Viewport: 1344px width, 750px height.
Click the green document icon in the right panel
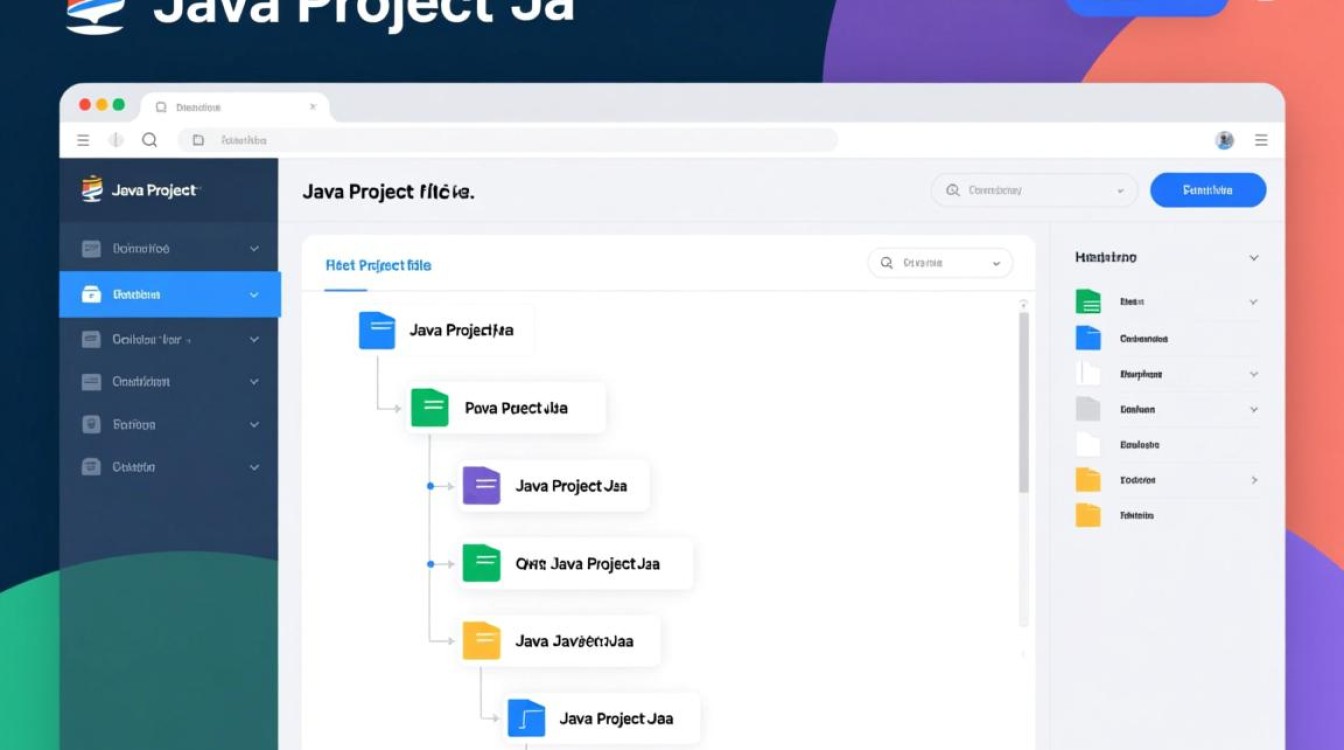click(x=1088, y=301)
